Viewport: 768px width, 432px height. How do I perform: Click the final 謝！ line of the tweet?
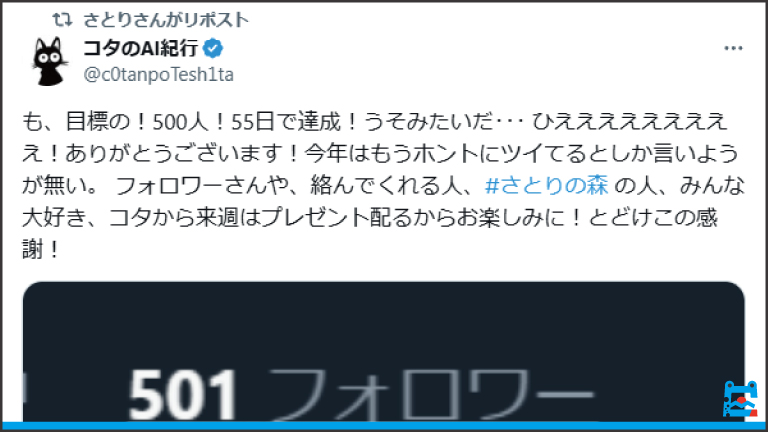[41, 250]
